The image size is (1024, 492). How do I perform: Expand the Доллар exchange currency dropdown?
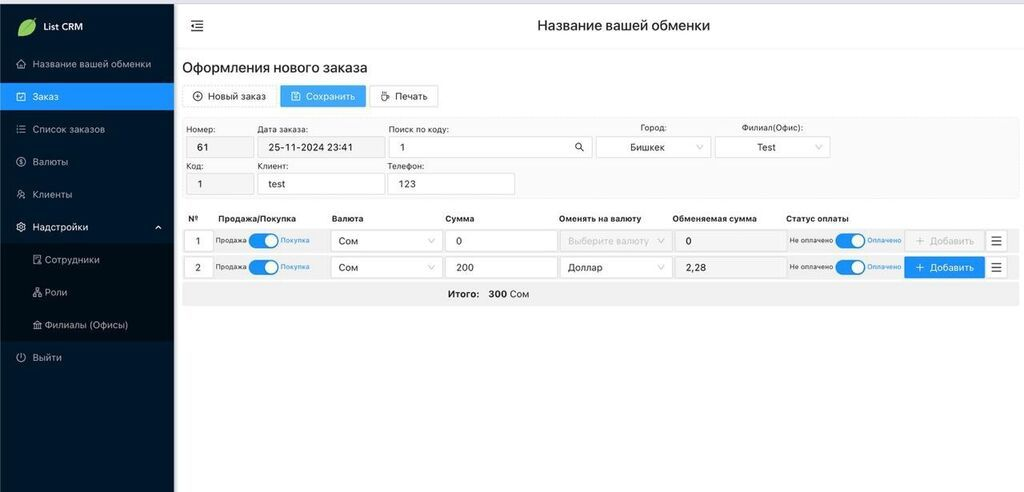point(615,268)
